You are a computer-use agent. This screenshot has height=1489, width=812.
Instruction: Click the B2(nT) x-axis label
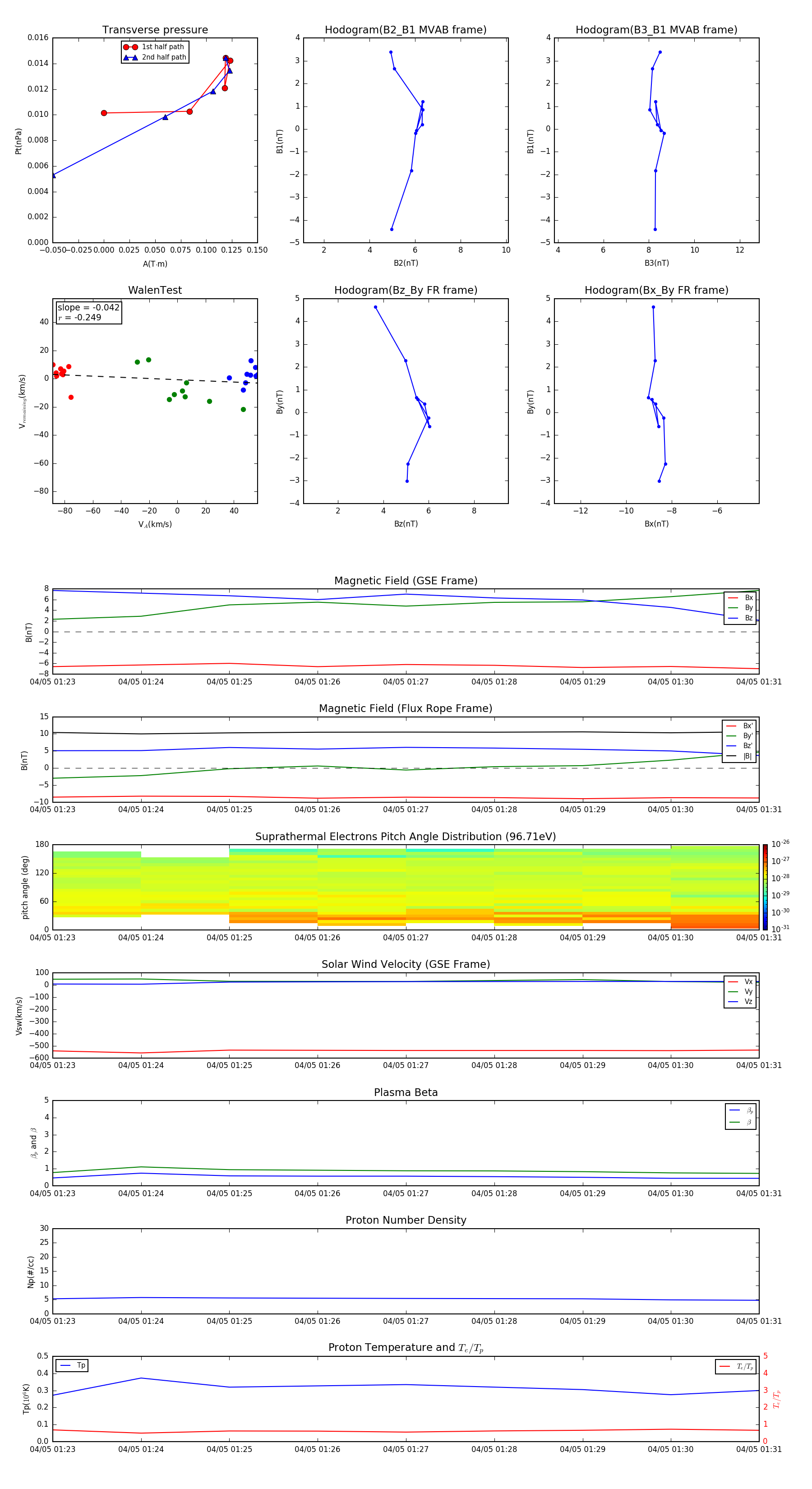click(x=406, y=263)
